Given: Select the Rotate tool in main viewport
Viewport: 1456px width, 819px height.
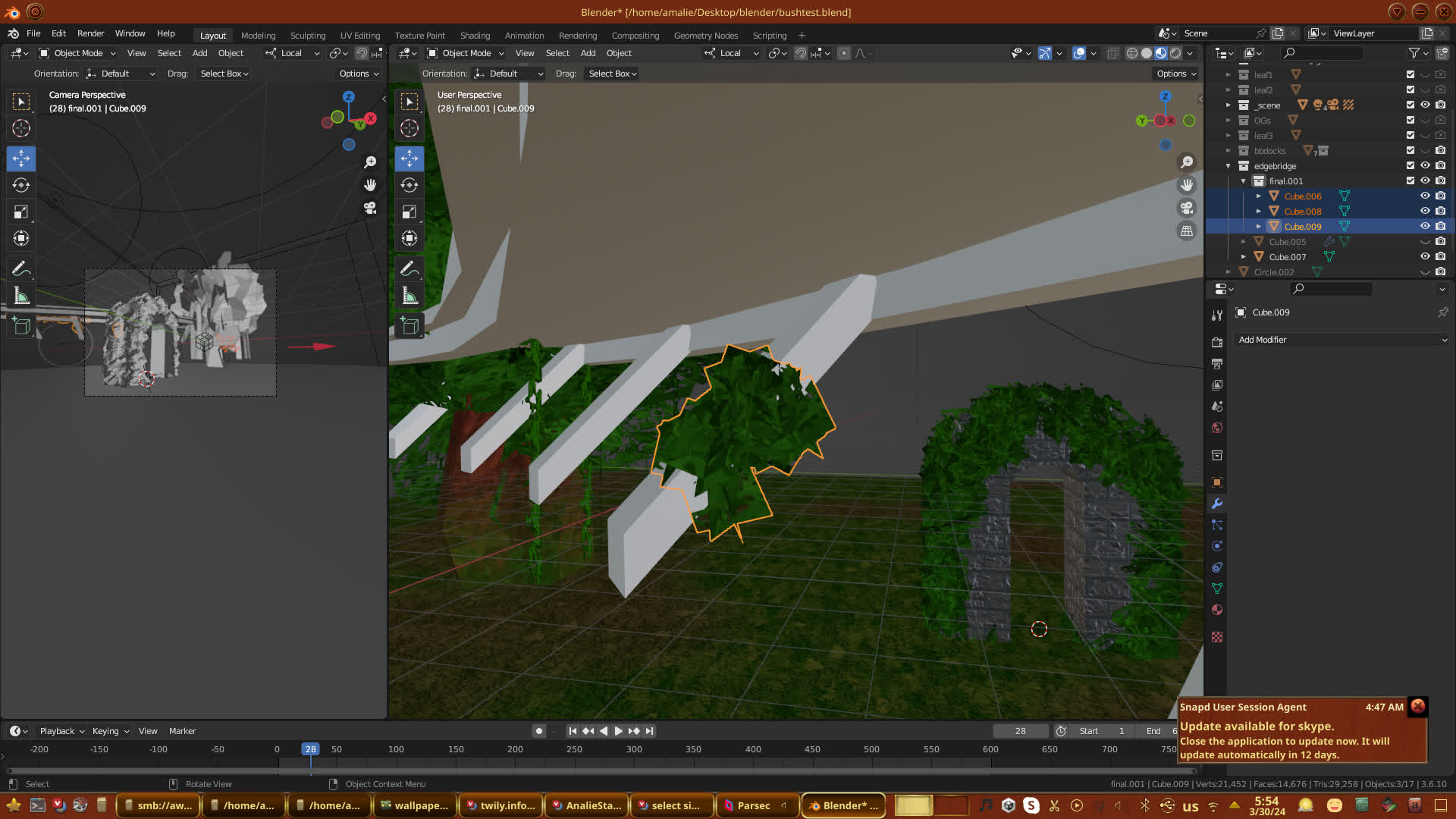Looking at the screenshot, I should click(x=409, y=185).
